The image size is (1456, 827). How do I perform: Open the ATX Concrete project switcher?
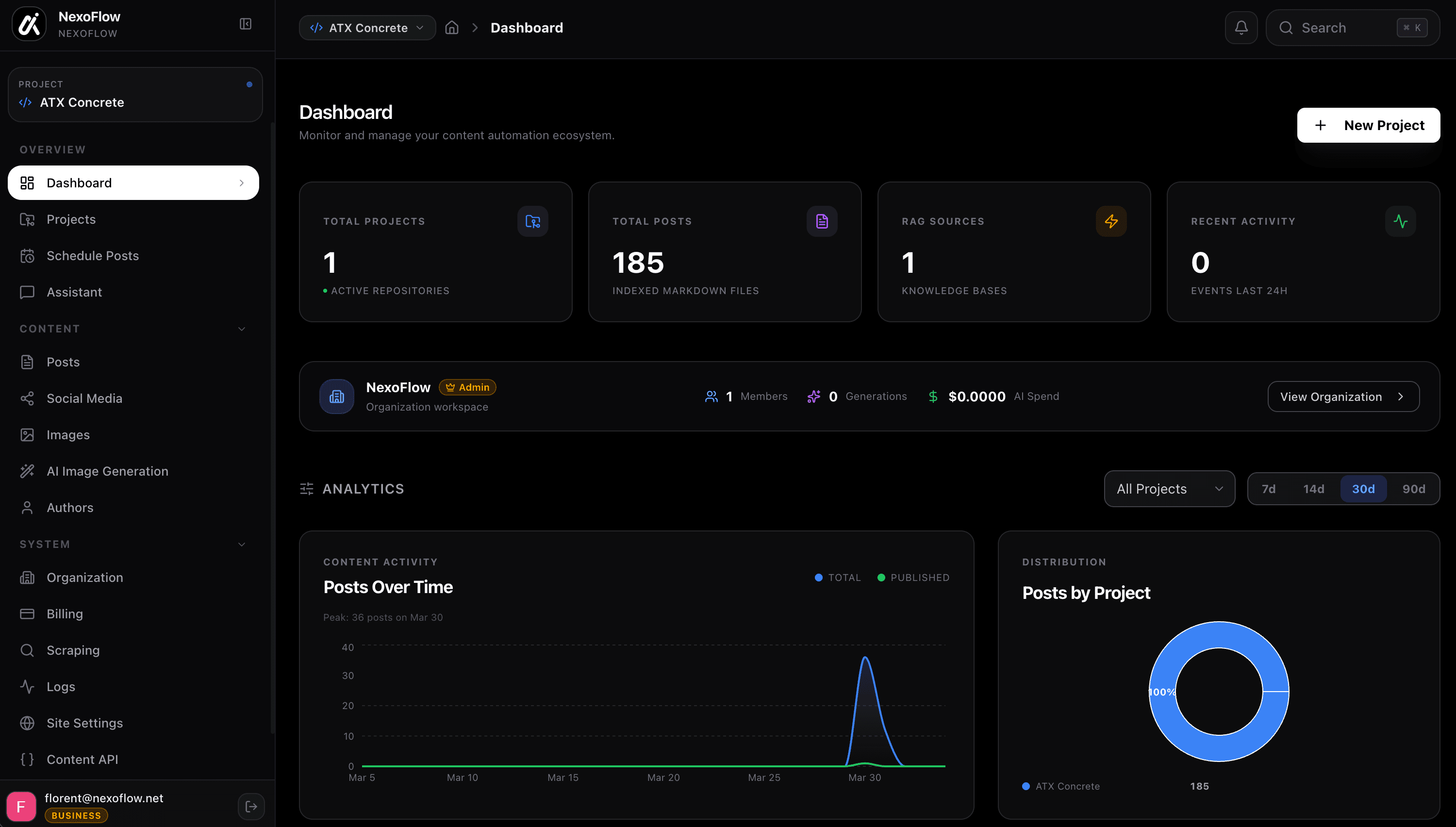point(367,27)
